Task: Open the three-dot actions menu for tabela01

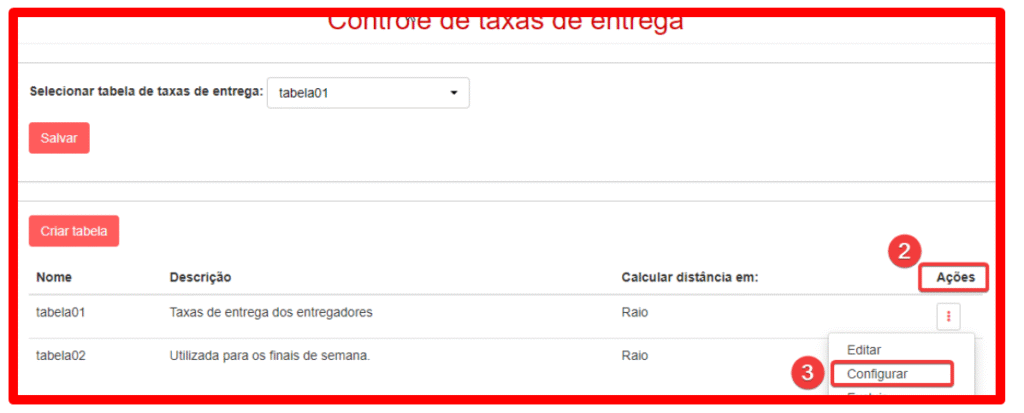Action: tap(948, 317)
